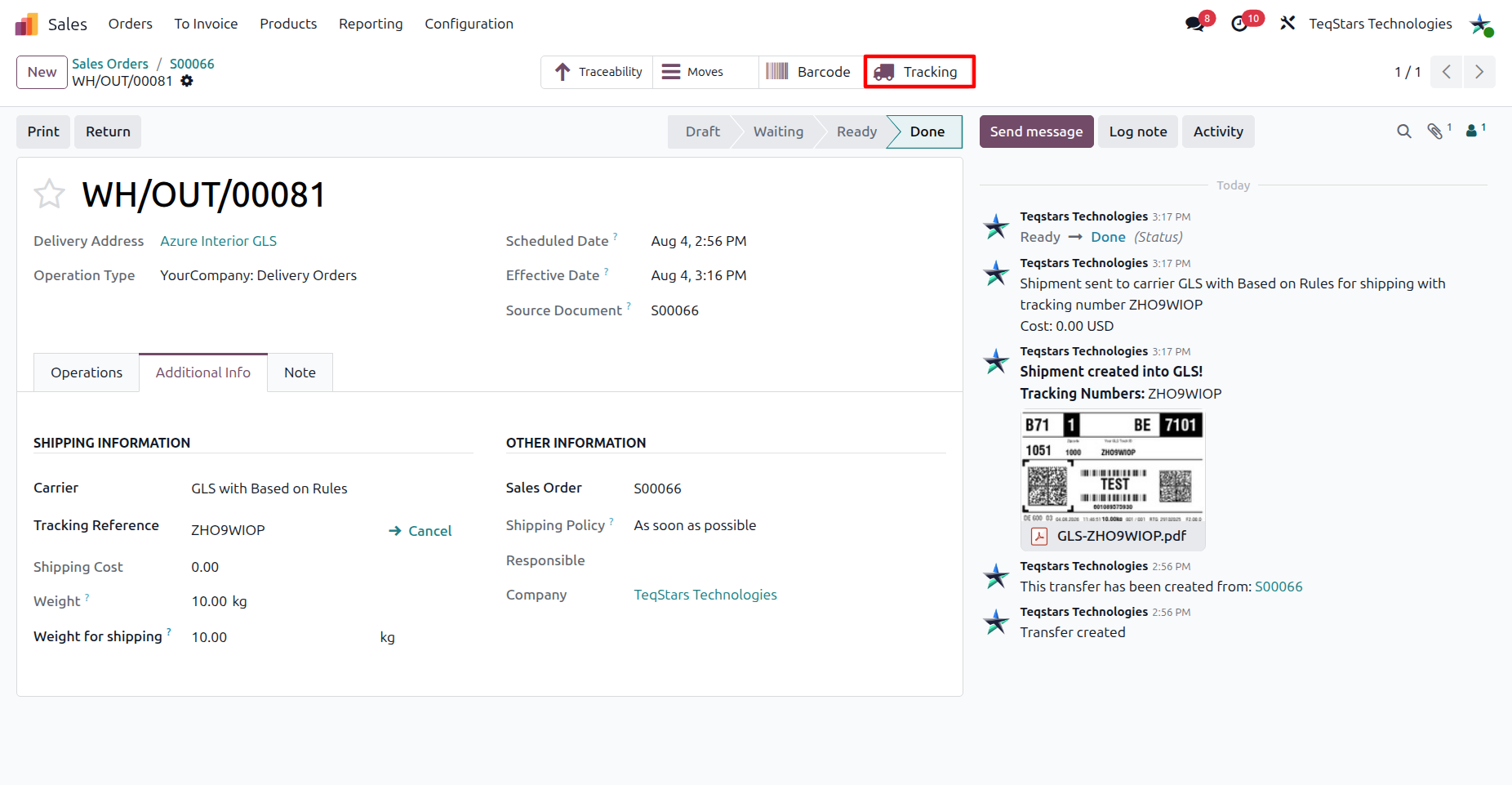
Task: Open the To Invoice menu
Action: [x=206, y=24]
